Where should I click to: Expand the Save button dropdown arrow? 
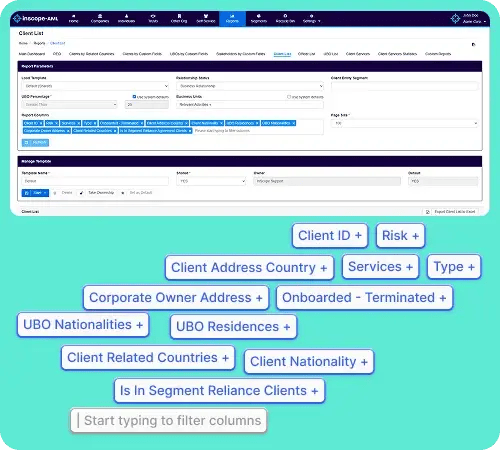[45, 193]
